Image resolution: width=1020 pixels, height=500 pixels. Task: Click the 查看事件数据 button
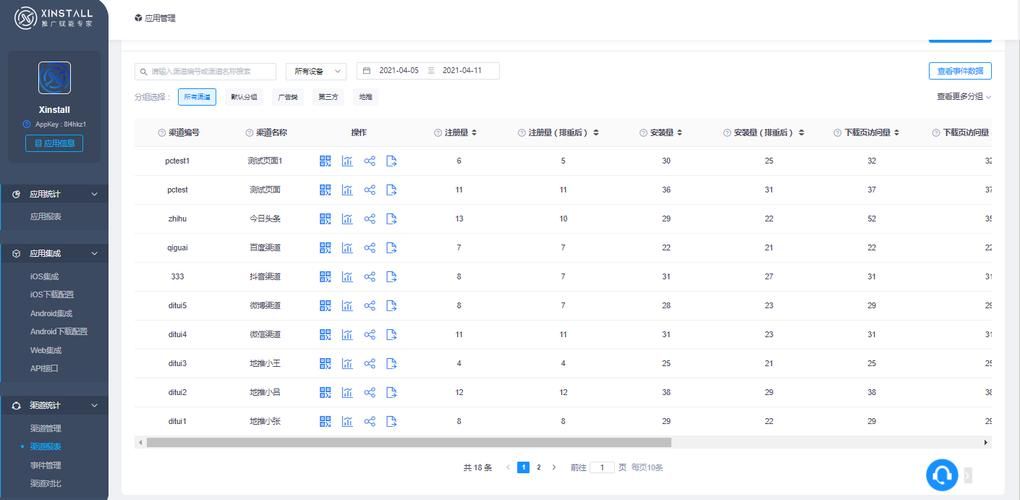959,71
